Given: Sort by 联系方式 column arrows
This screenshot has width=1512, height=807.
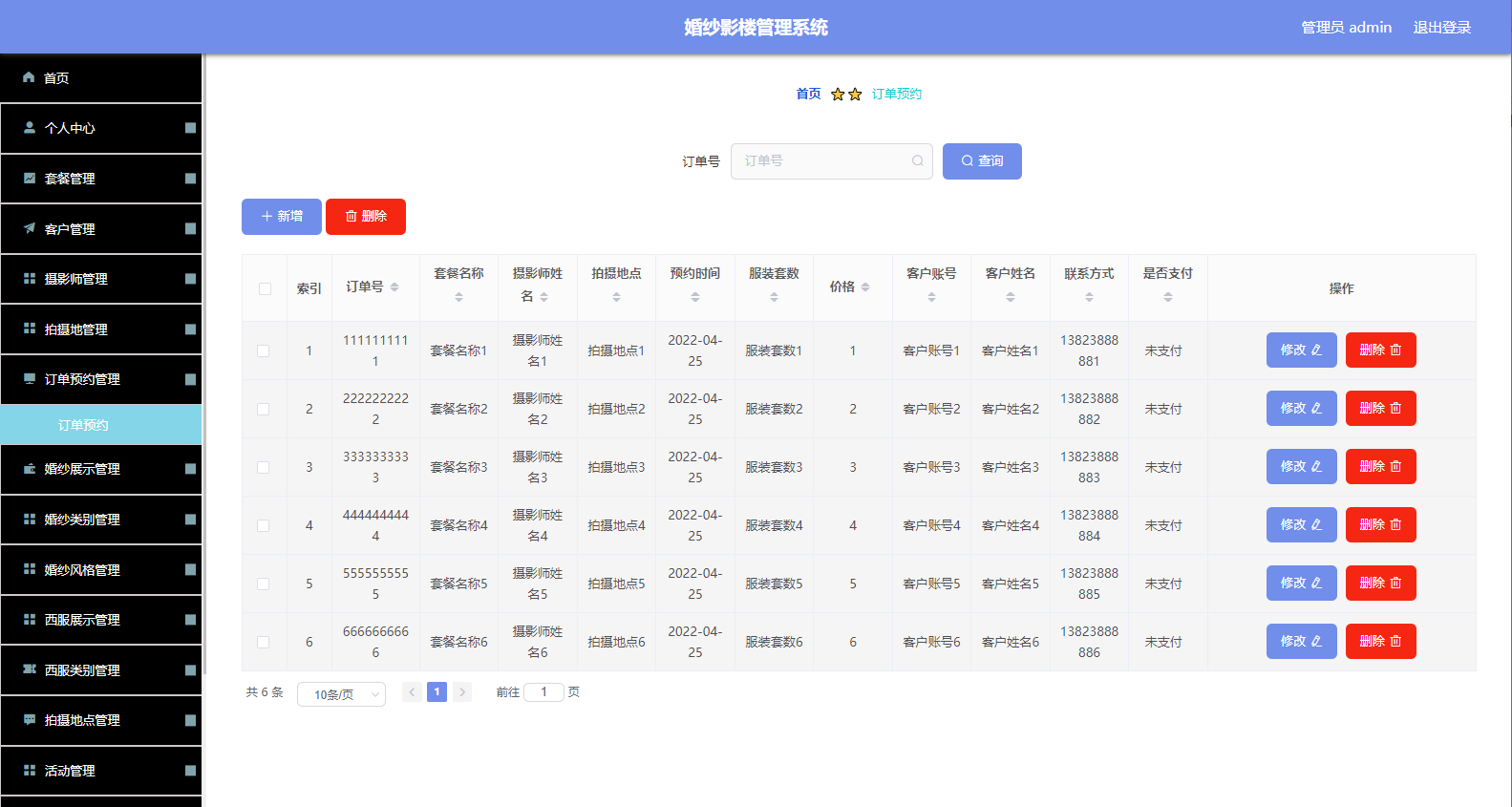Looking at the screenshot, I should coord(1089,297).
